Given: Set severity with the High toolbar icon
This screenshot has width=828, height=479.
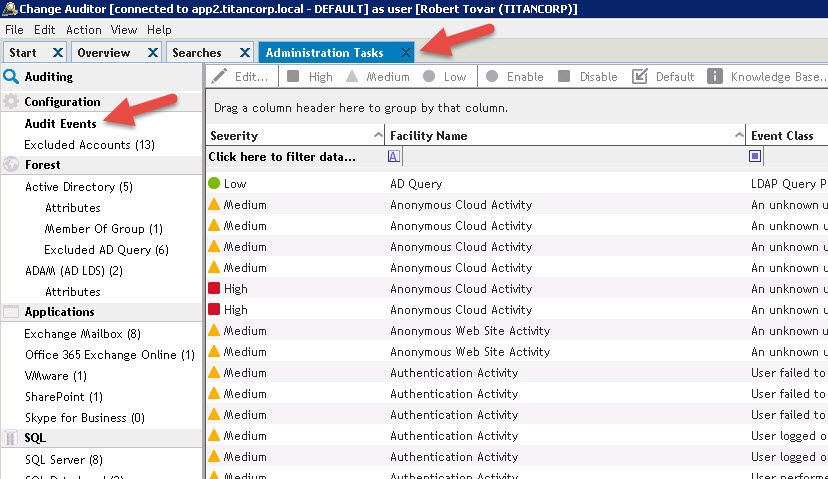Looking at the screenshot, I should [293, 77].
